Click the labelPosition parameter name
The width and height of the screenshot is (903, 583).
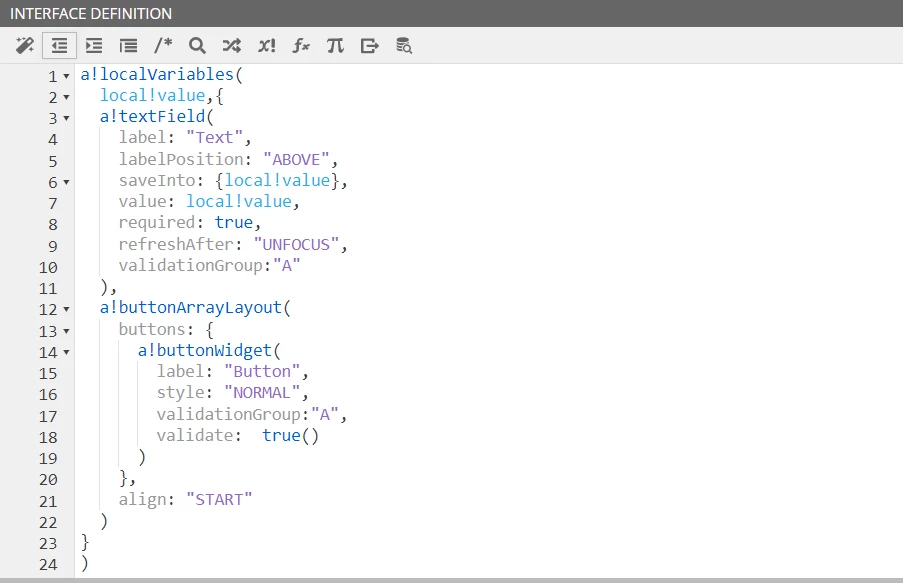[x=181, y=159]
